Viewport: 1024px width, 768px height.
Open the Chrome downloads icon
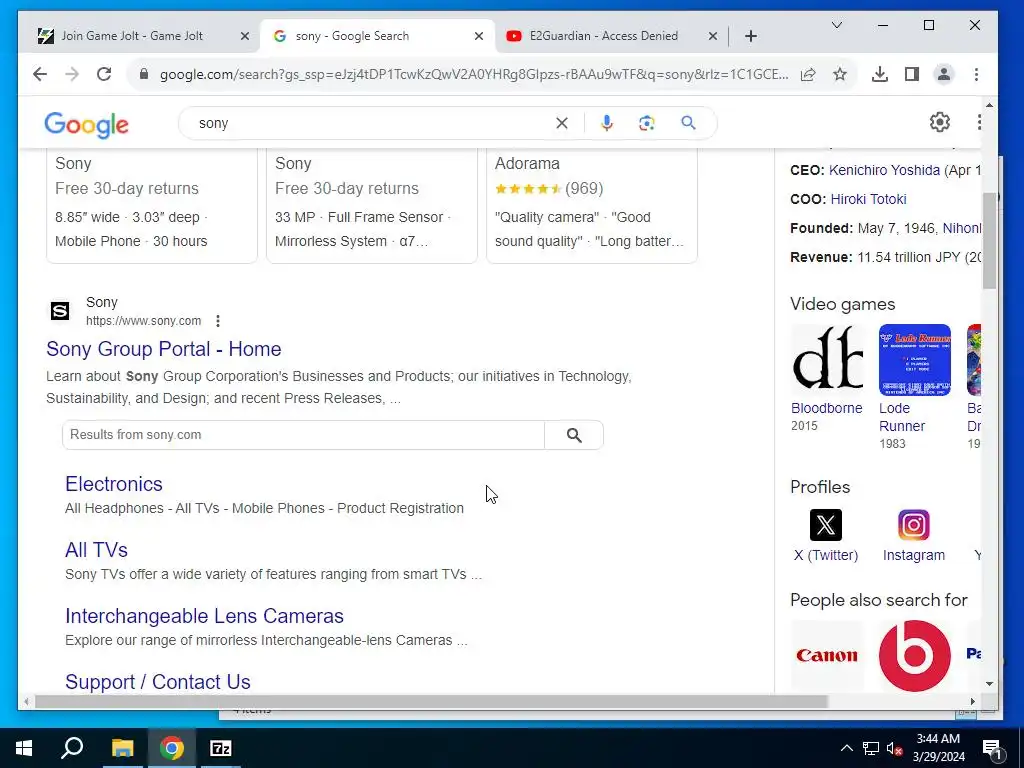coord(880,74)
